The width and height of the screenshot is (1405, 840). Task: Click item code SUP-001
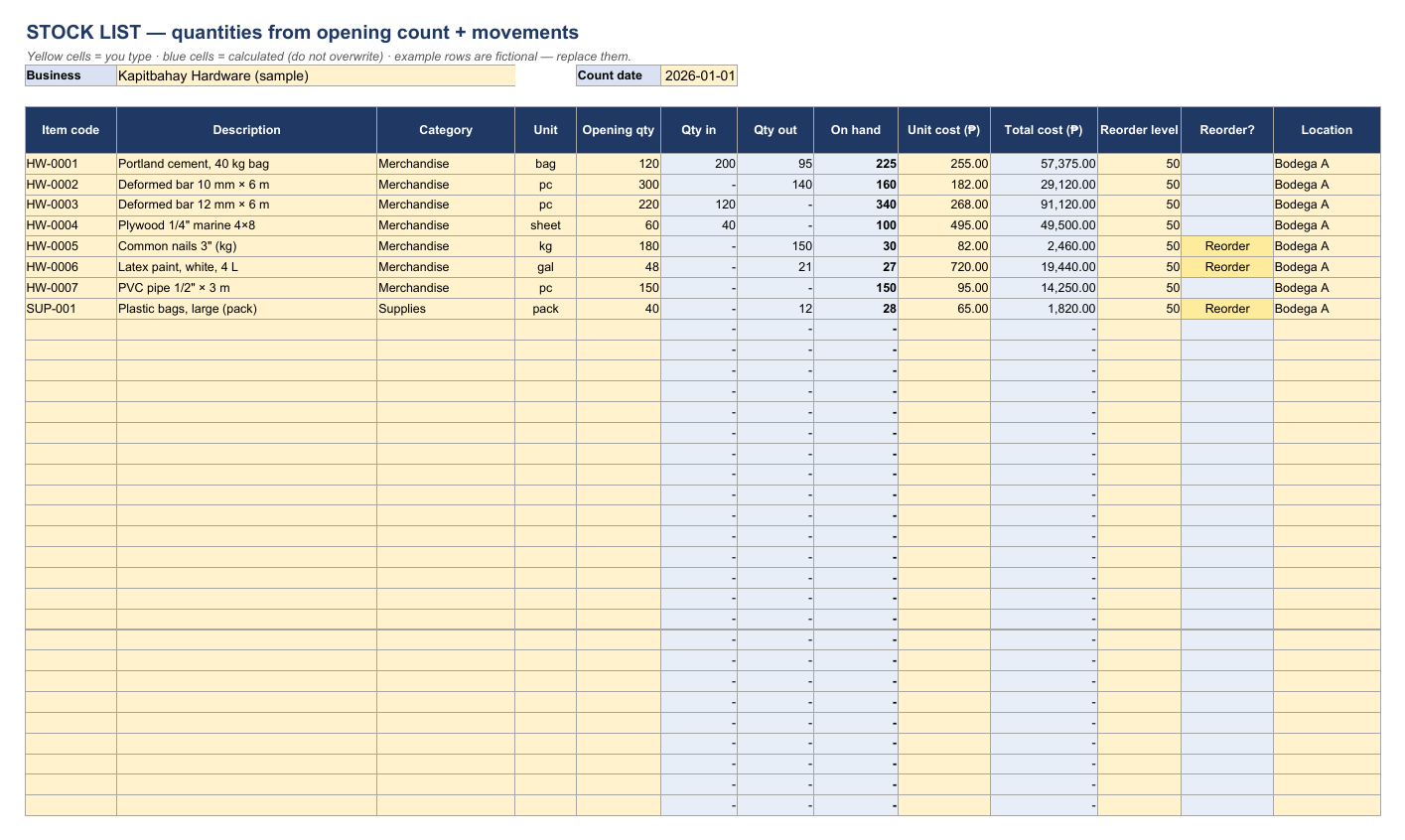point(70,309)
